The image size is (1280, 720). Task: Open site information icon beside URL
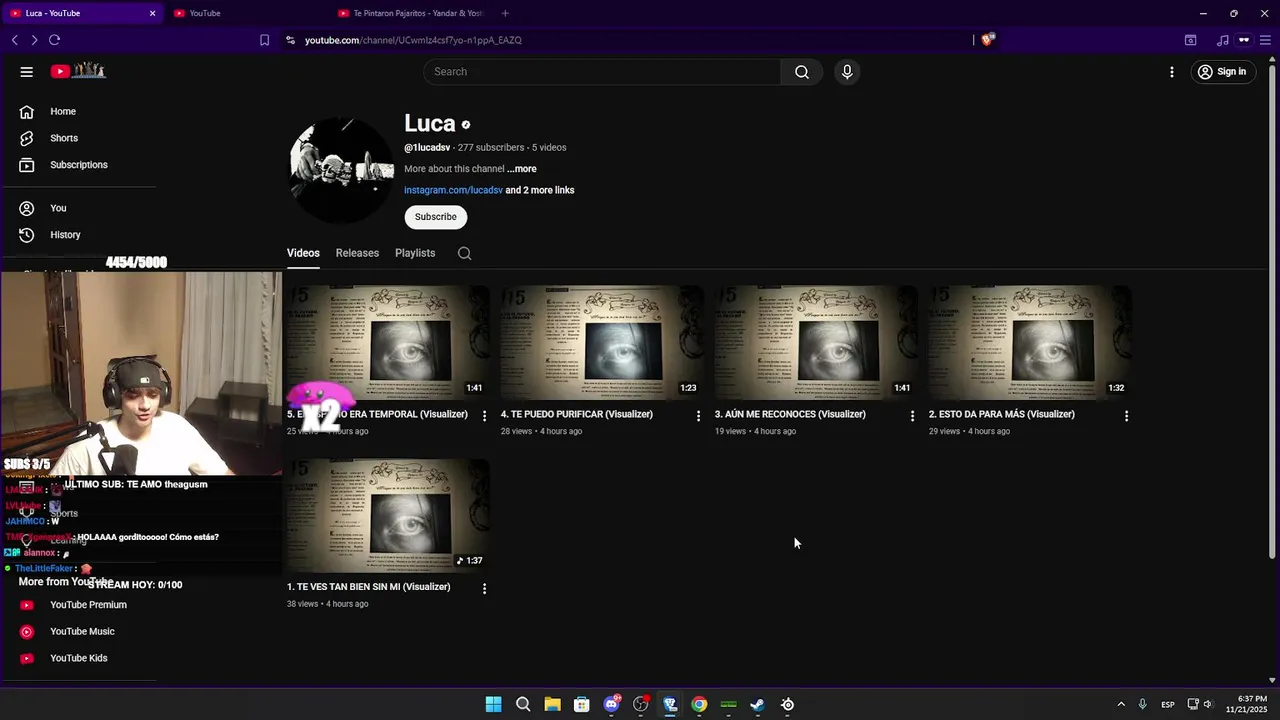click(290, 40)
